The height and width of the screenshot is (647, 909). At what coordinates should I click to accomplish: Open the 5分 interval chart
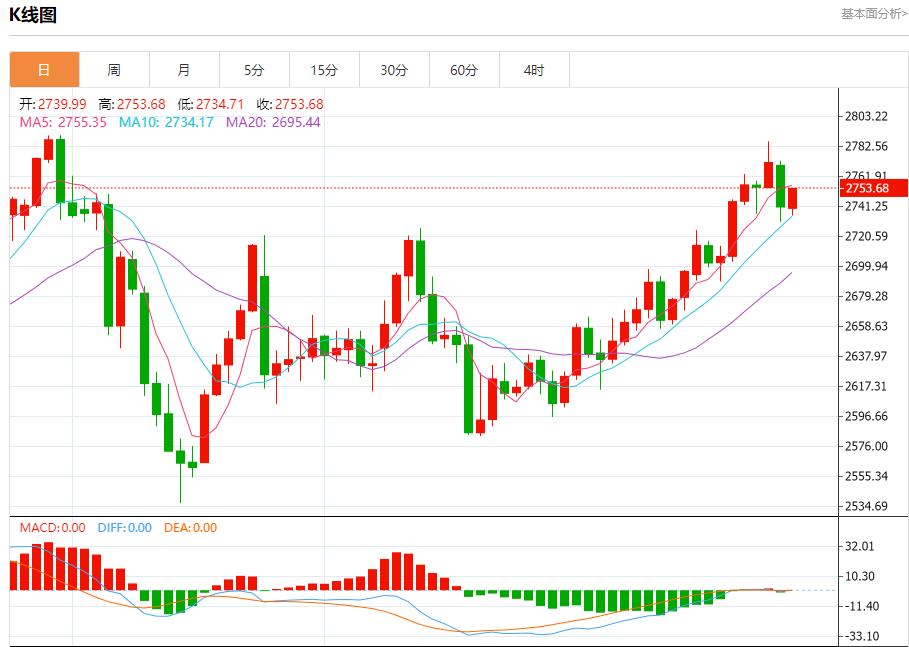pyautogui.click(x=254, y=70)
